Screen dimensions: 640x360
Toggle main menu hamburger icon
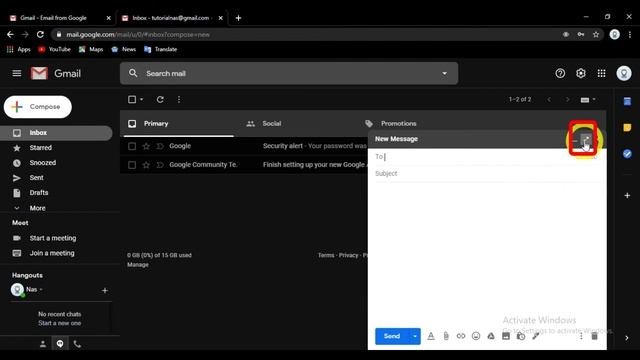pos(17,73)
